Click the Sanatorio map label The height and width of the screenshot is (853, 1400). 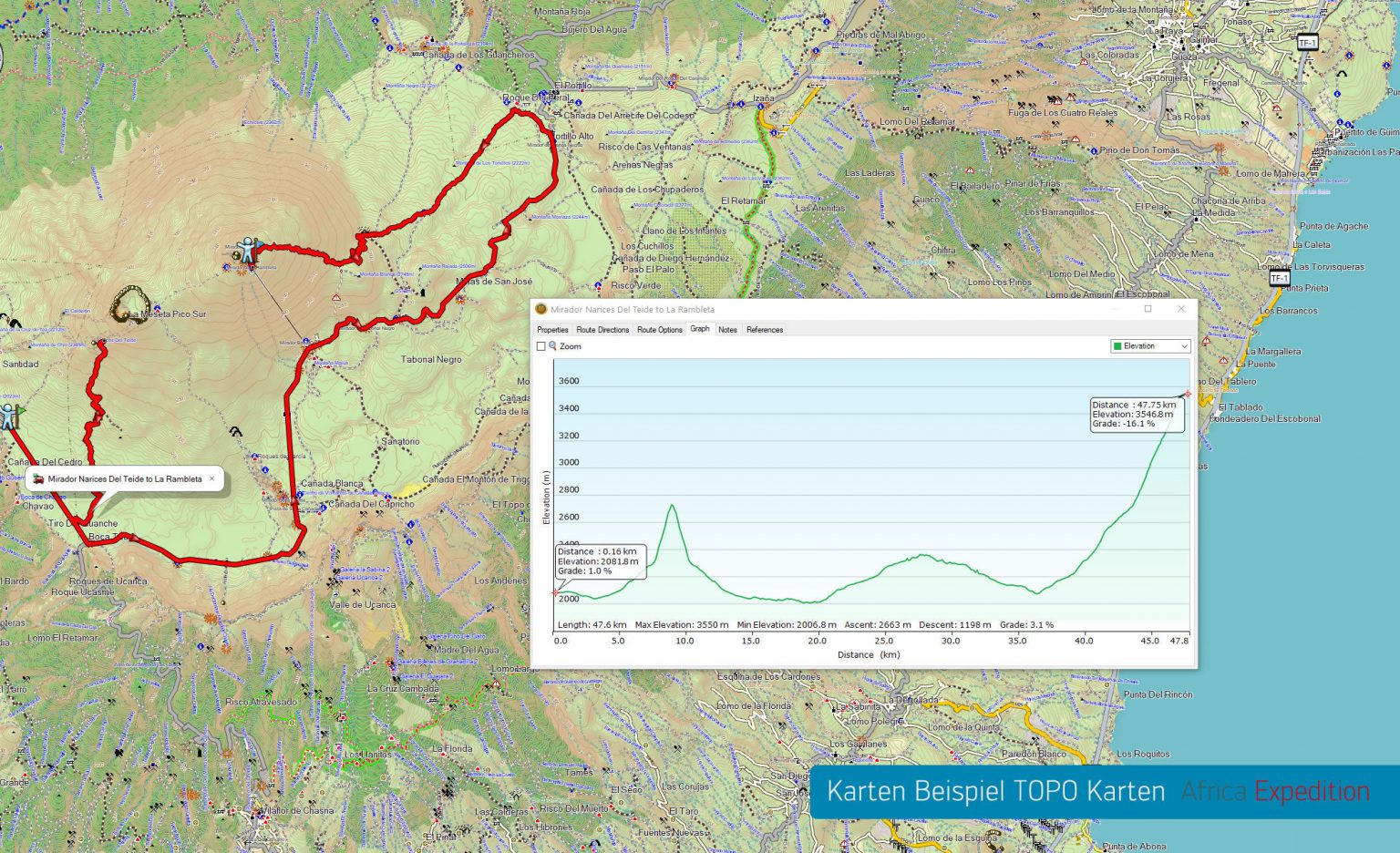point(400,442)
